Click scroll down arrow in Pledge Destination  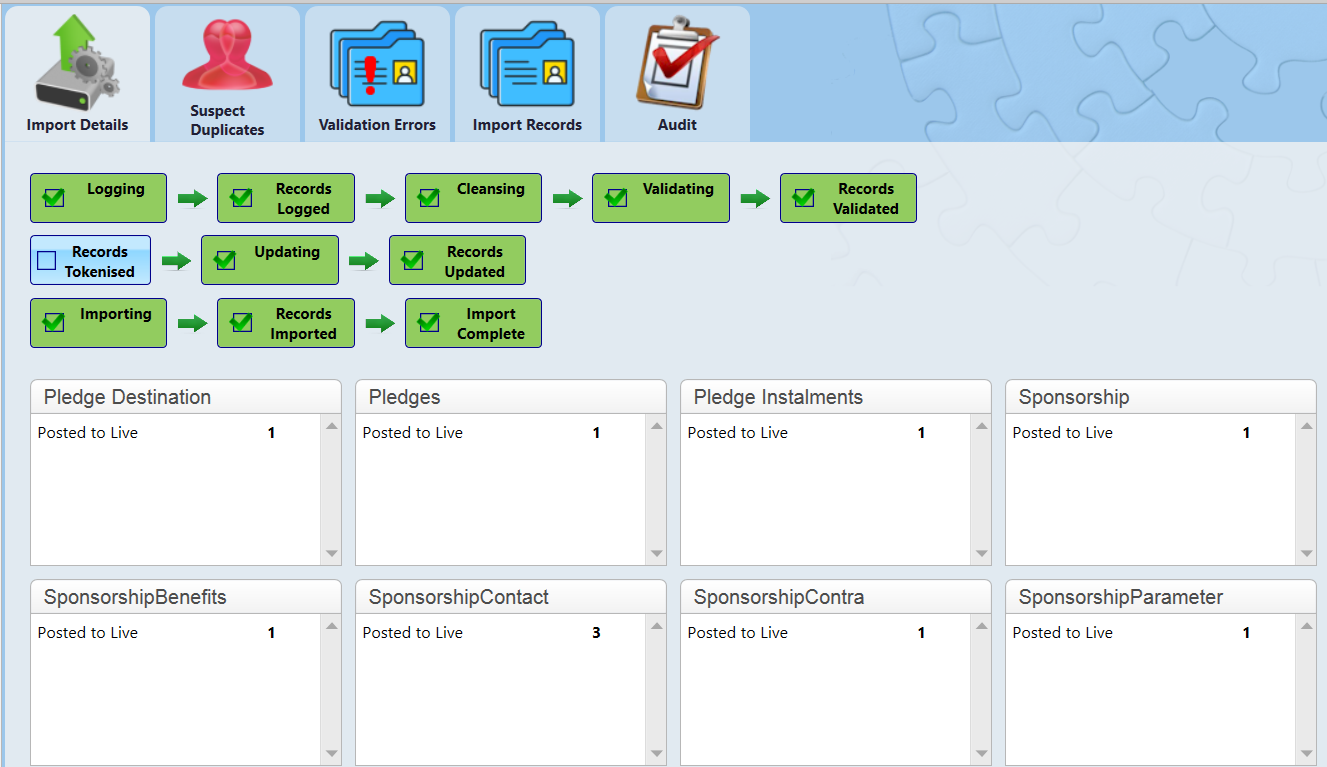point(332,554)
